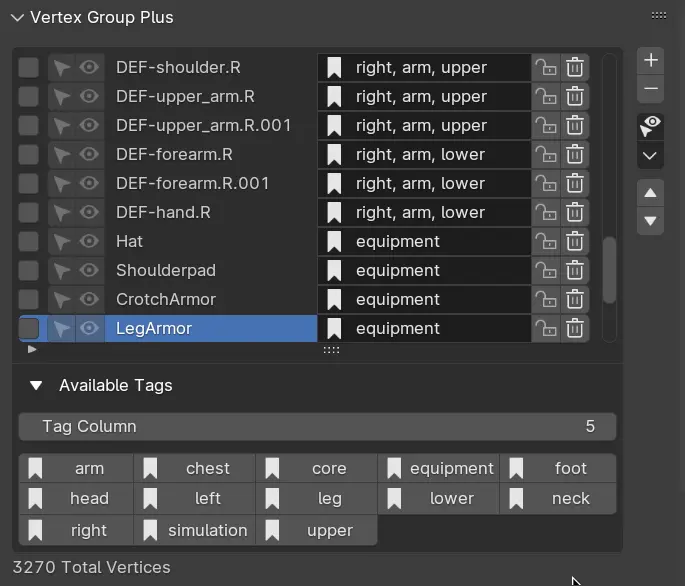Screen dimensions: 685x586
Task: Move the vertex group up with arrow
Action: click(x=651, y=193)
